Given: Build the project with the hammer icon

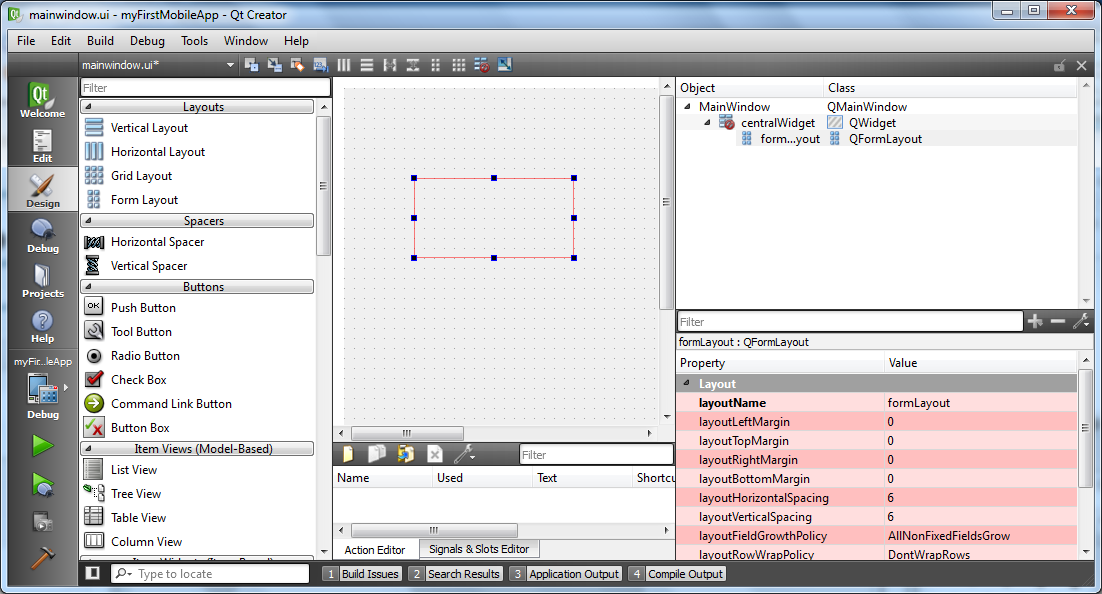Looking at the screenshot, I should click(42, 557).
